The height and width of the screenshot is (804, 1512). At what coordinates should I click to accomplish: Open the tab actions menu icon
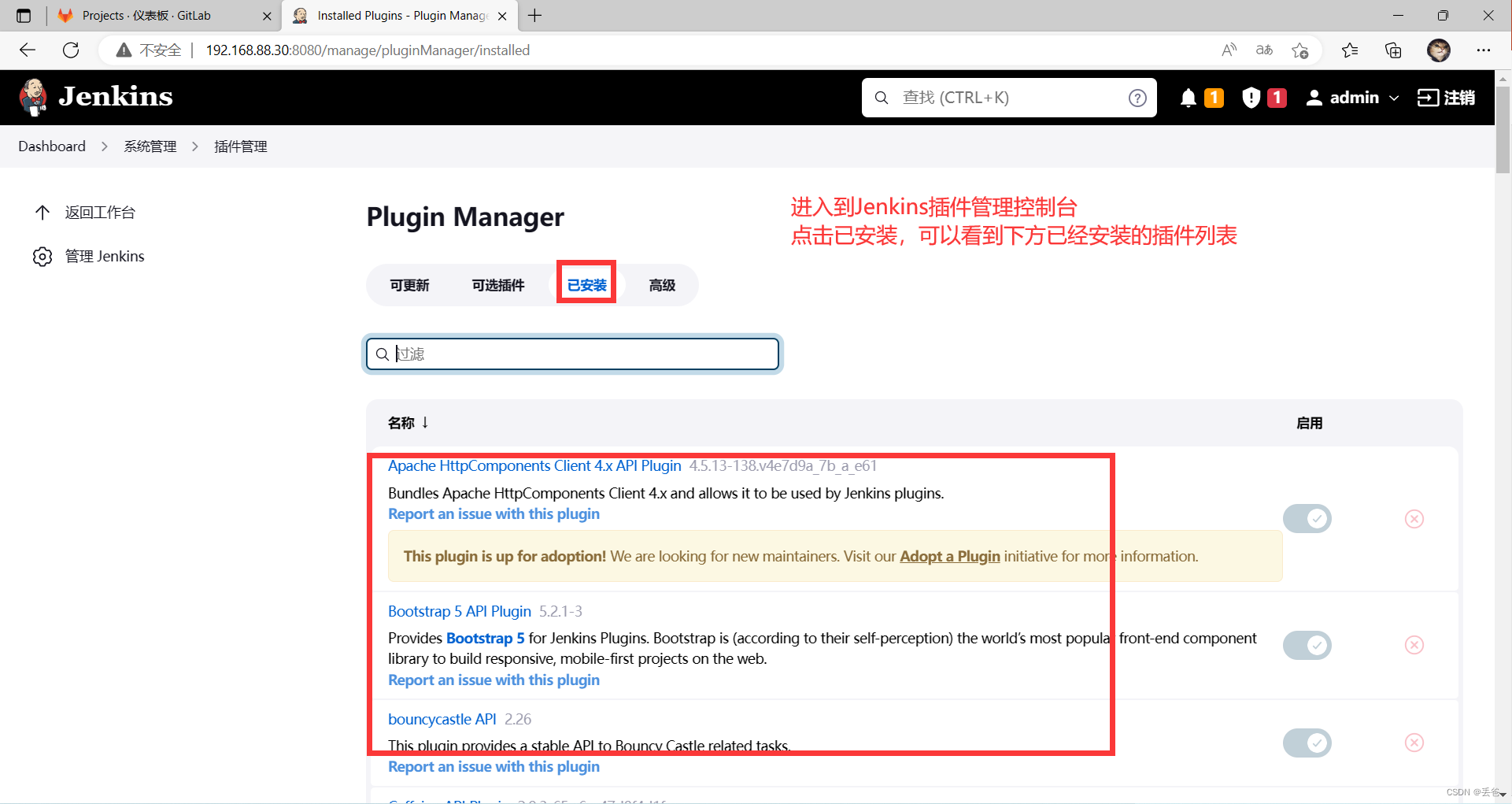(24, 16)
